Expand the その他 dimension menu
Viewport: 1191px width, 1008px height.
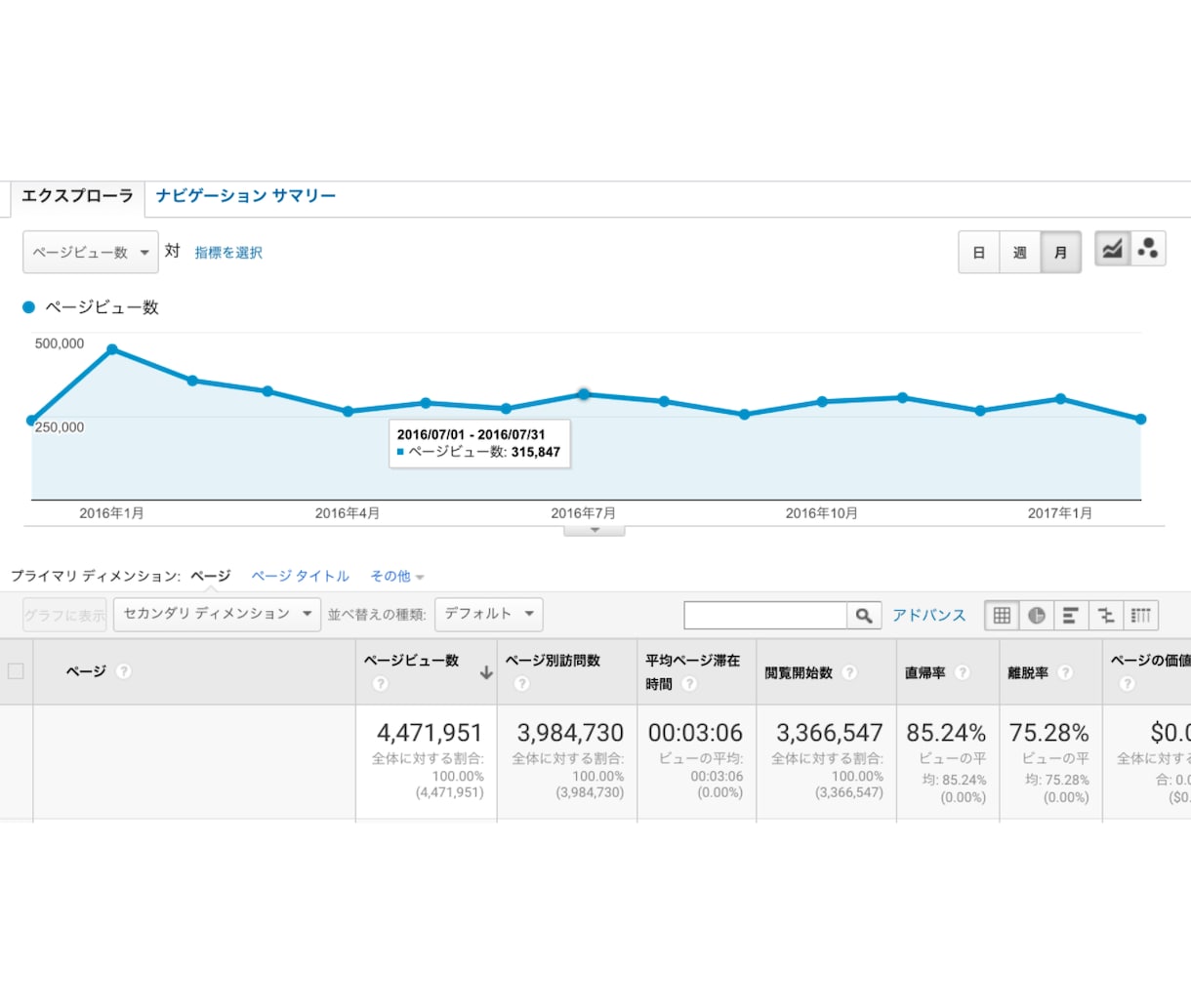397,576
